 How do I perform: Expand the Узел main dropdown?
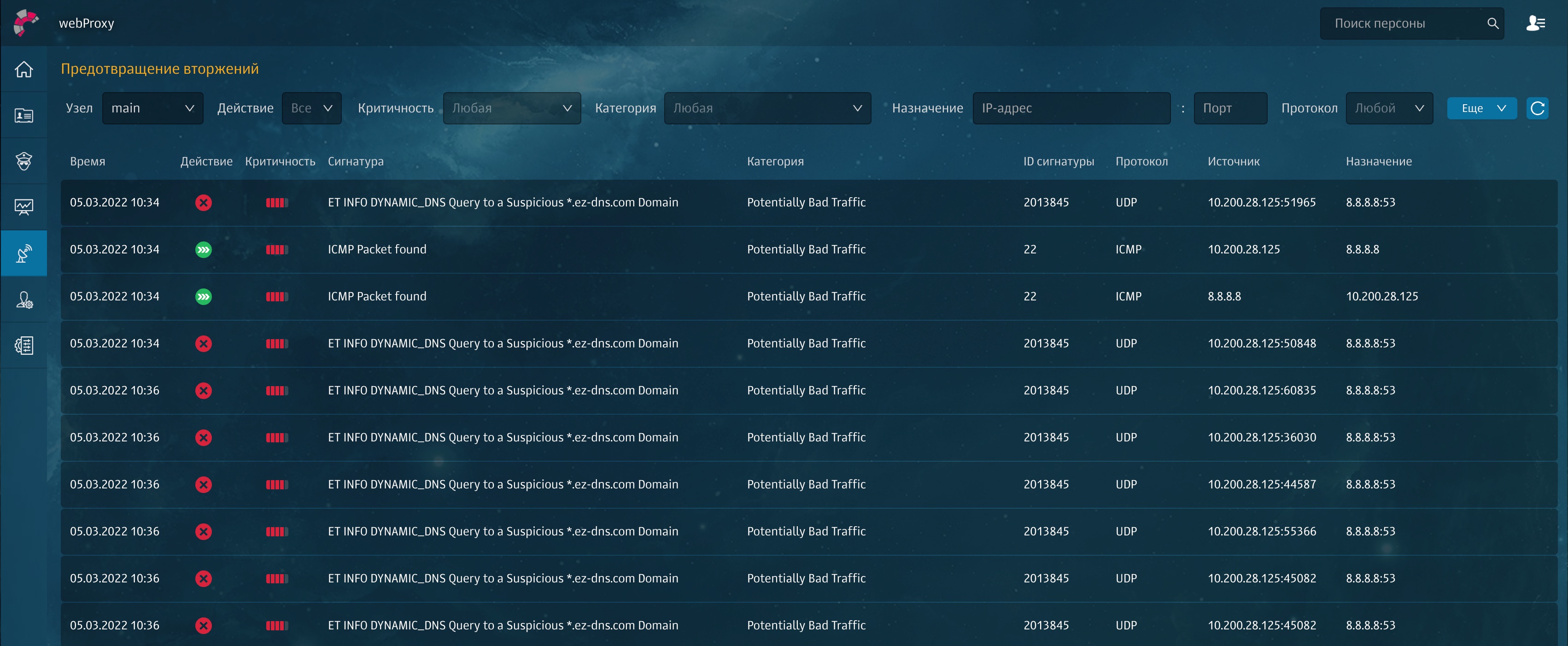tap(153, 108)
